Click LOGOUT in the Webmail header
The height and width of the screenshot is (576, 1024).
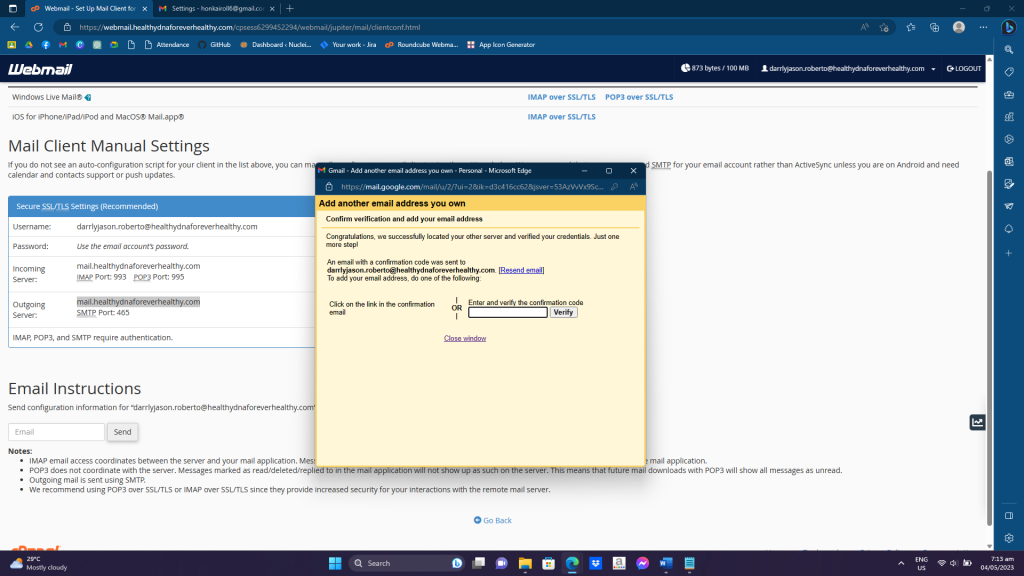[964, 69]
